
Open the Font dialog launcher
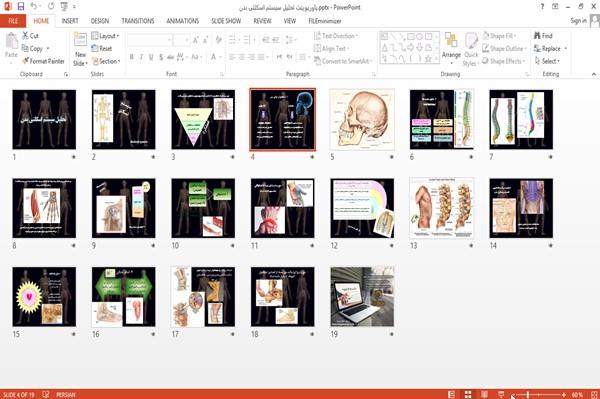pyautogui.click(x=221, y=74)
